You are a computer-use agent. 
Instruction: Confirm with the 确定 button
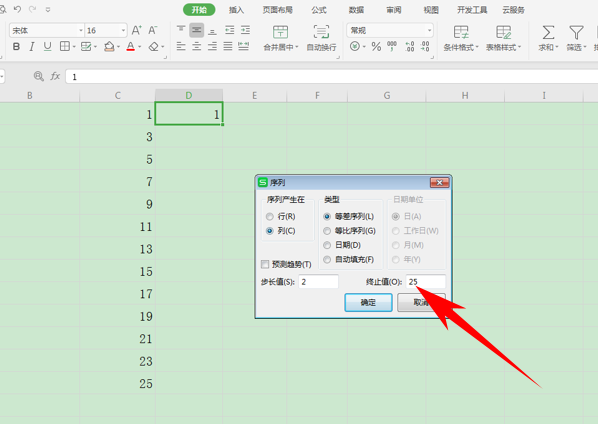368,302
